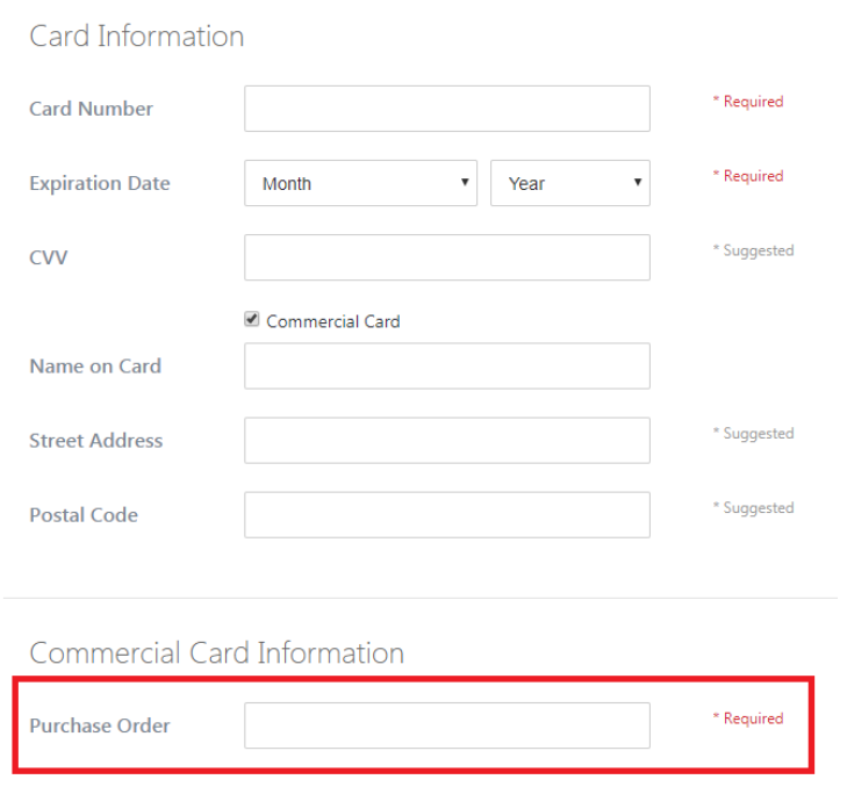The image size is (841, 809).
Task: Click the Name on Card field
Action: [446, 366]
